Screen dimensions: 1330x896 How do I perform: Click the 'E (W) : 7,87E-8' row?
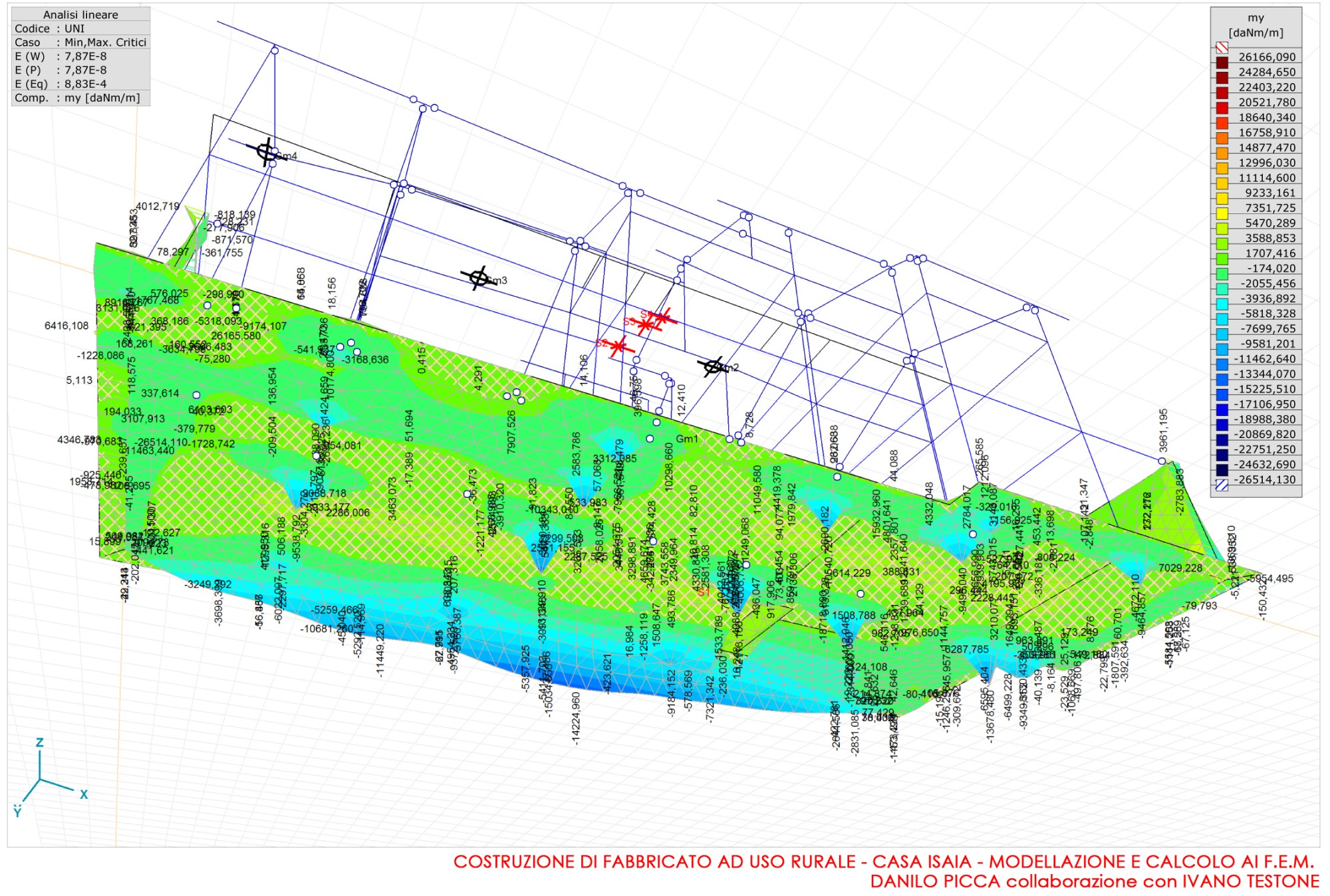point(80,56)
